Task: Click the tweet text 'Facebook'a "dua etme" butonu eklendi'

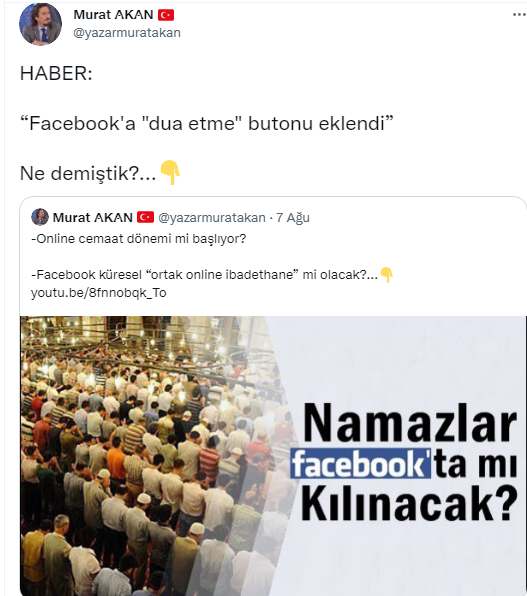Action: 207,124
